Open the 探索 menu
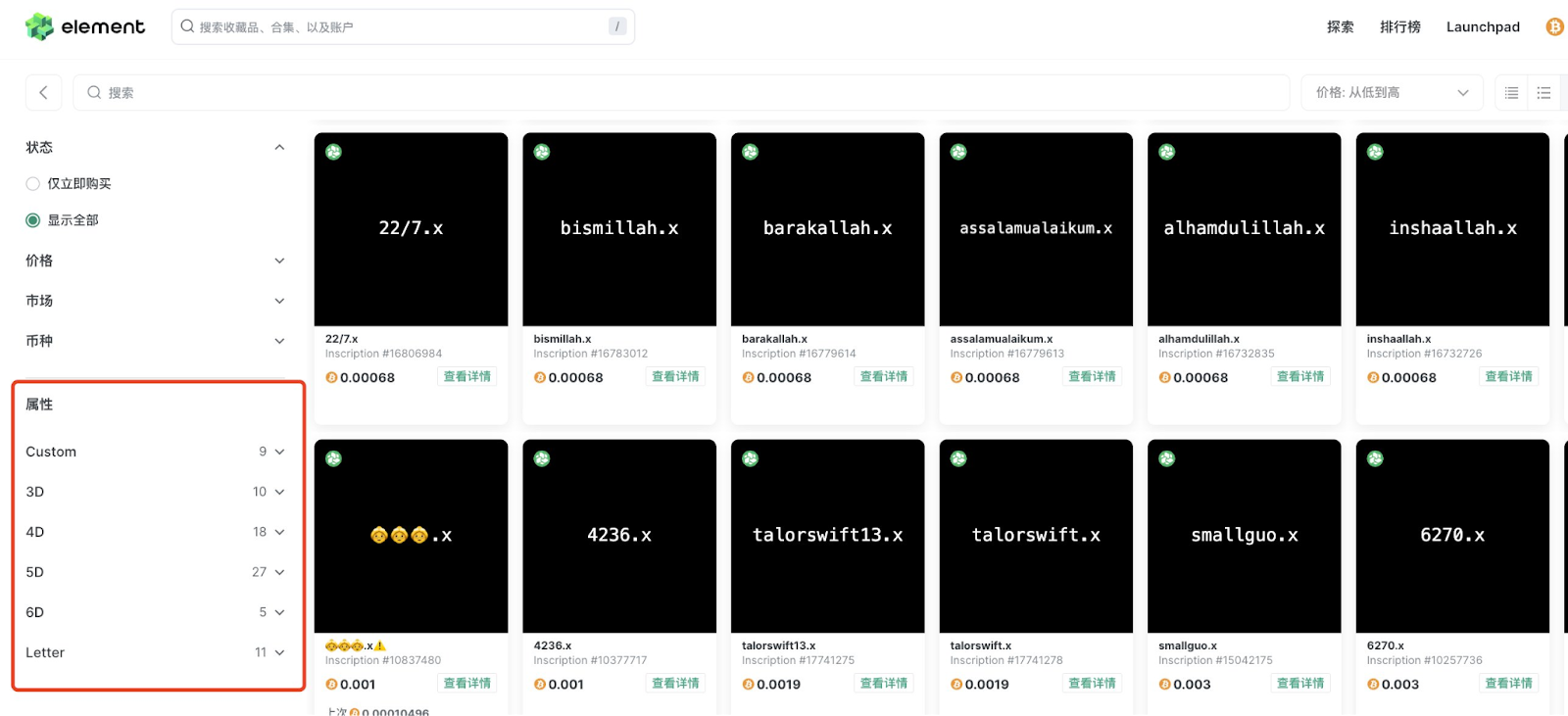Image resolution: width=1568 pixels, height=716 pixels. tap(1340, 26)
